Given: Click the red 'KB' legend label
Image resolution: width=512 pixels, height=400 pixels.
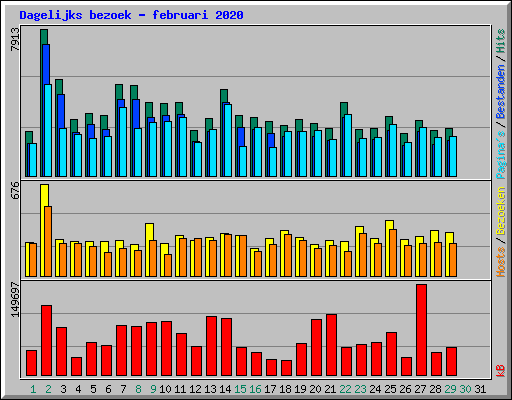Looking at the screenshot, I should (500, 371).
